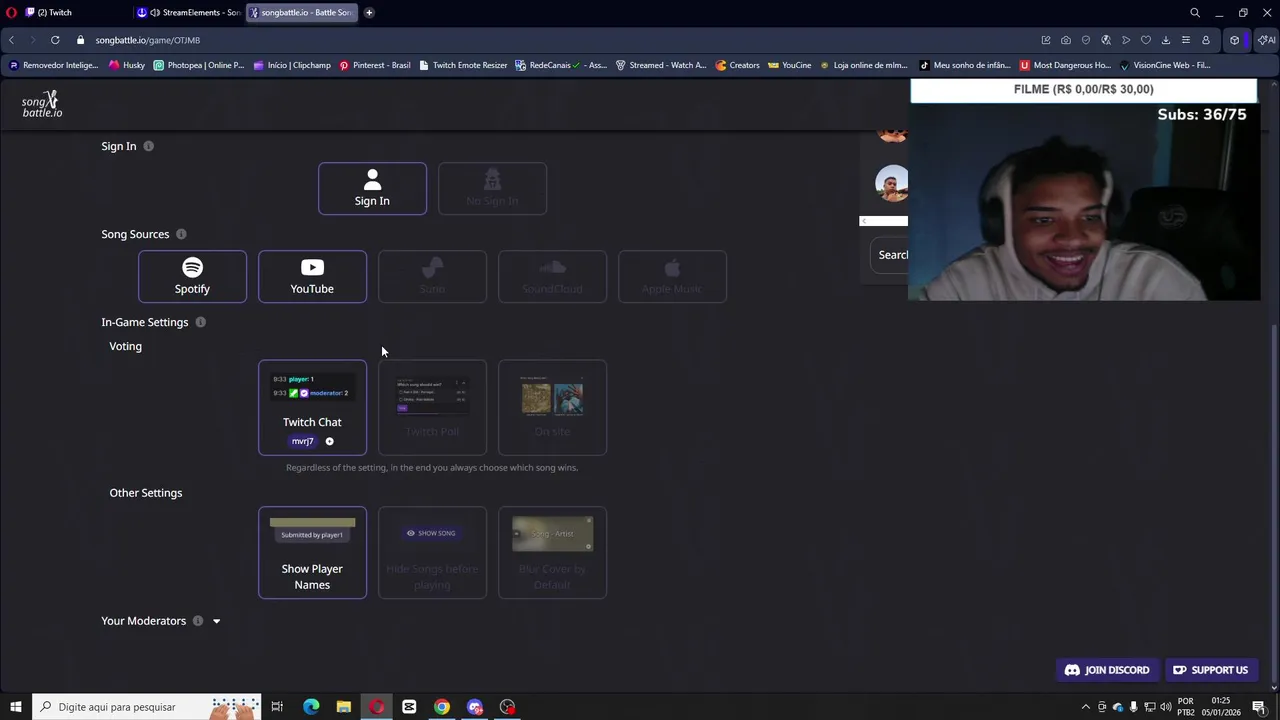This screenshot has height=720, width=1280.
Task: Switch to the StreamElements browser tab
Action: click(190, 12)
